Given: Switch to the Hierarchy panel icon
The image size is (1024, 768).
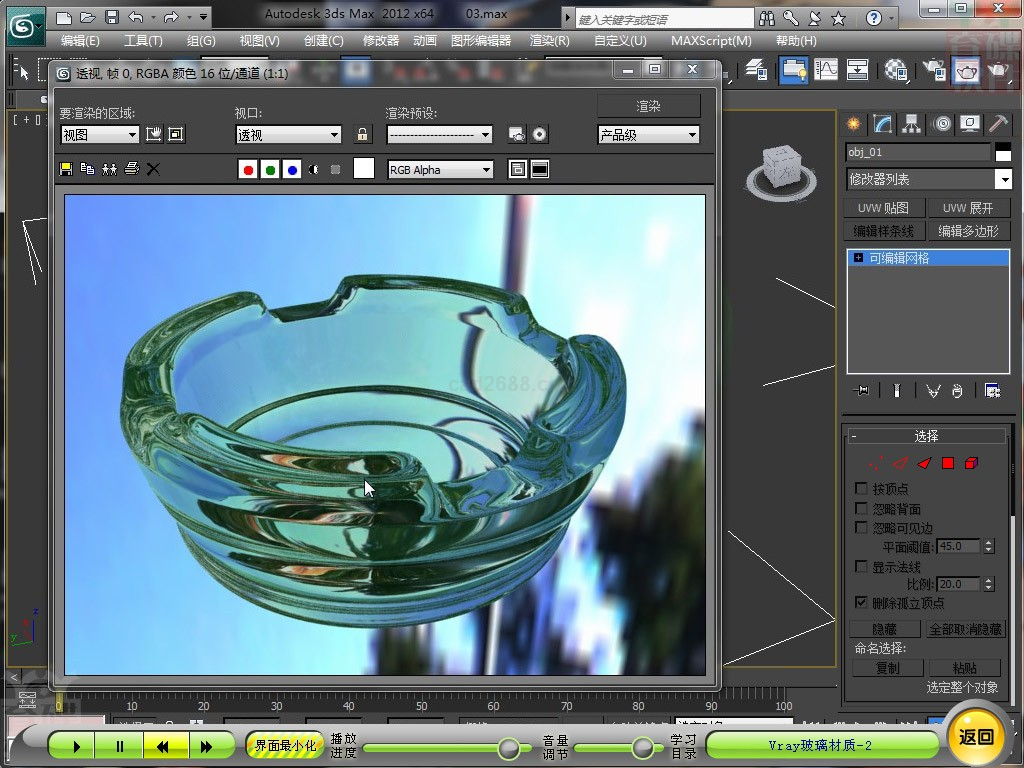Looking at the screenshot, I should tap(911, 124).
